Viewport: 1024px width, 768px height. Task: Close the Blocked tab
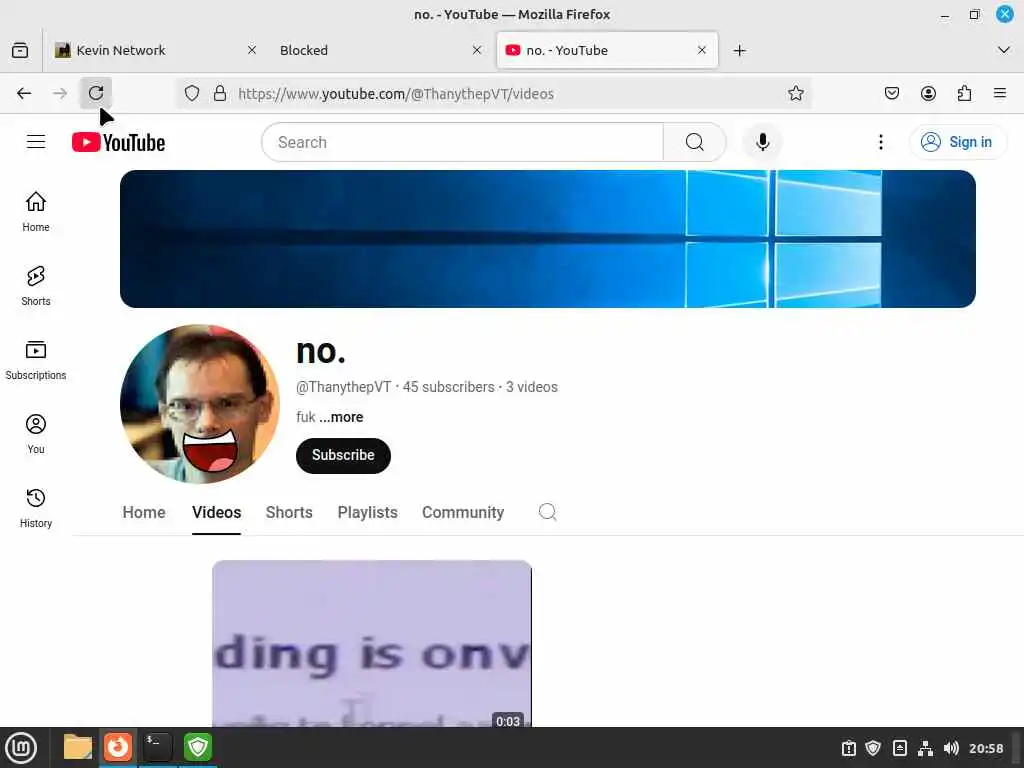click(477, 50)
